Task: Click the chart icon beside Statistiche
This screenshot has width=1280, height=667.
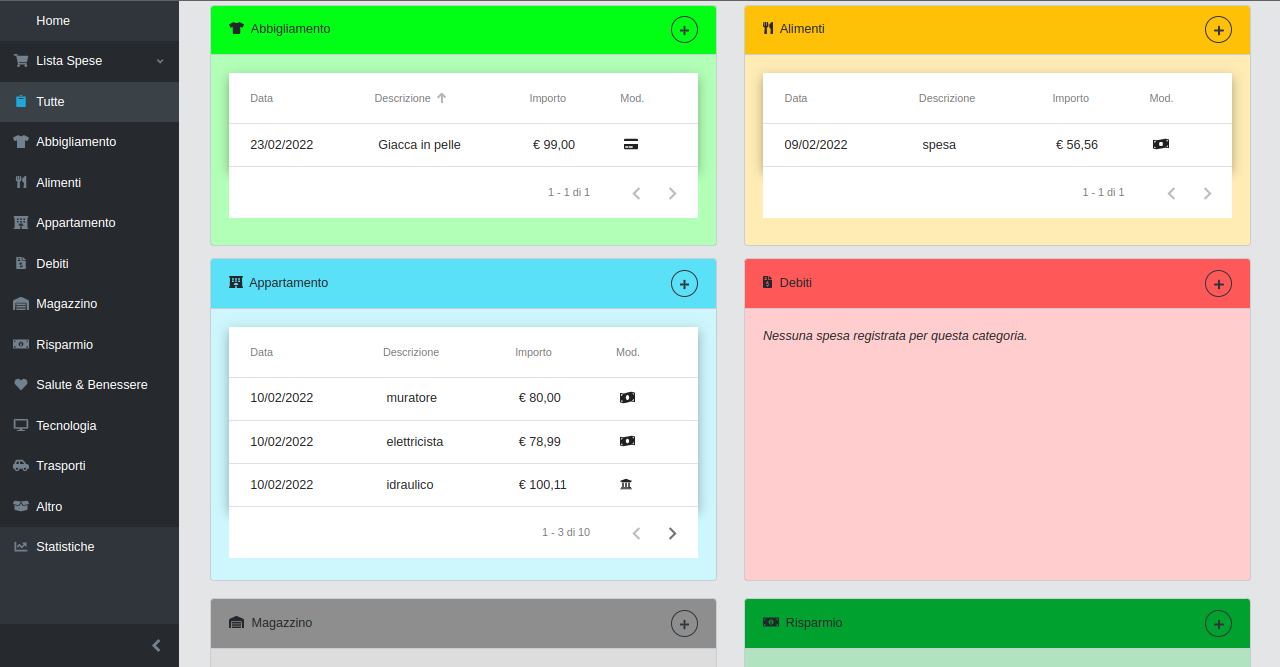Action: pos(21,547)
